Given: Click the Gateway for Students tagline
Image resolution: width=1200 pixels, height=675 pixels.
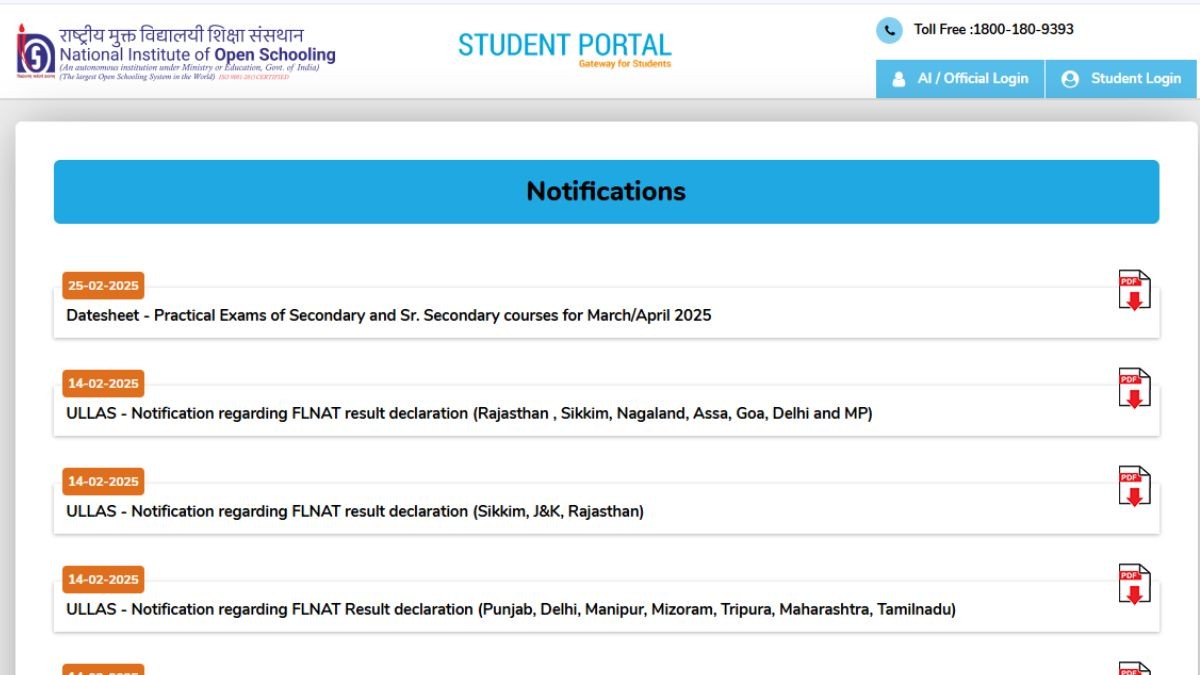Looking at the screenshot, I should coord(624,64).
